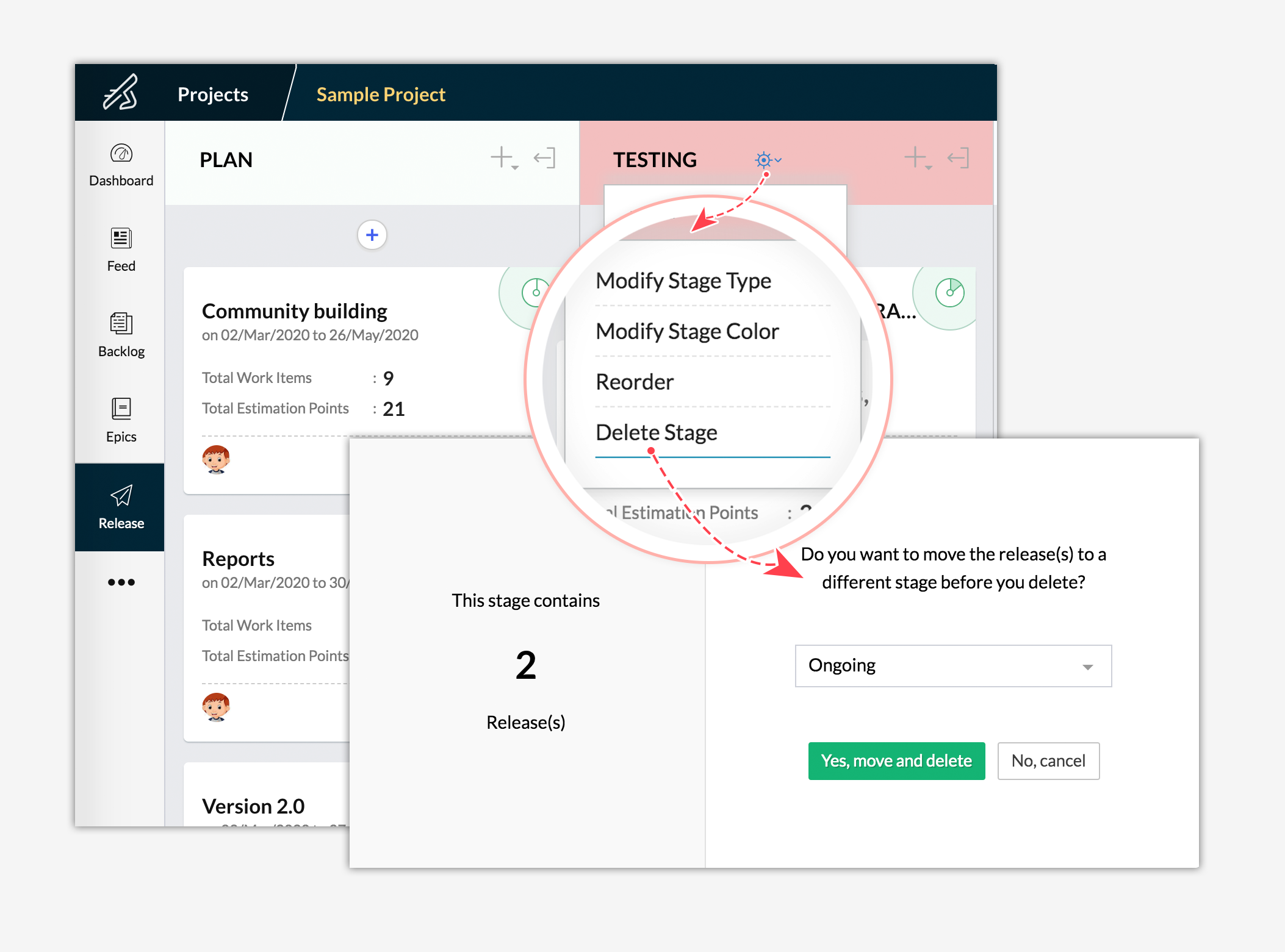This screenshot has width=1285, height=952.
Task: Open the TESTING stage gear settings dropdown
Action: click(767, 160)
